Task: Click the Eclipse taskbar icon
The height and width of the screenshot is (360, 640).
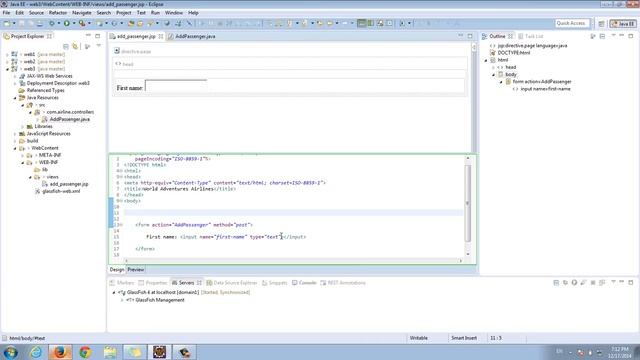Action: click(159, 352)
